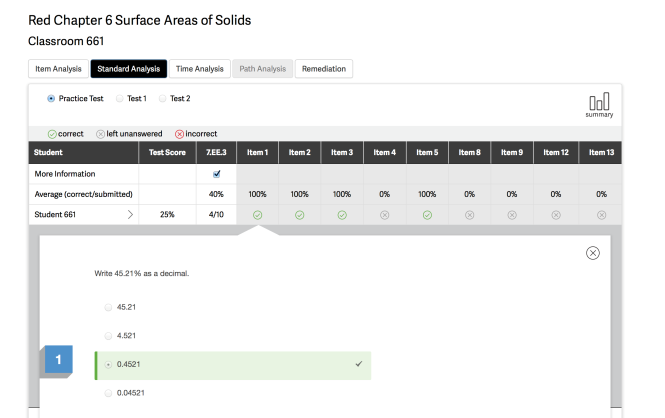665x418 pixels.
Task: Close the item 1 detail panel
Action: pos(592,253)
